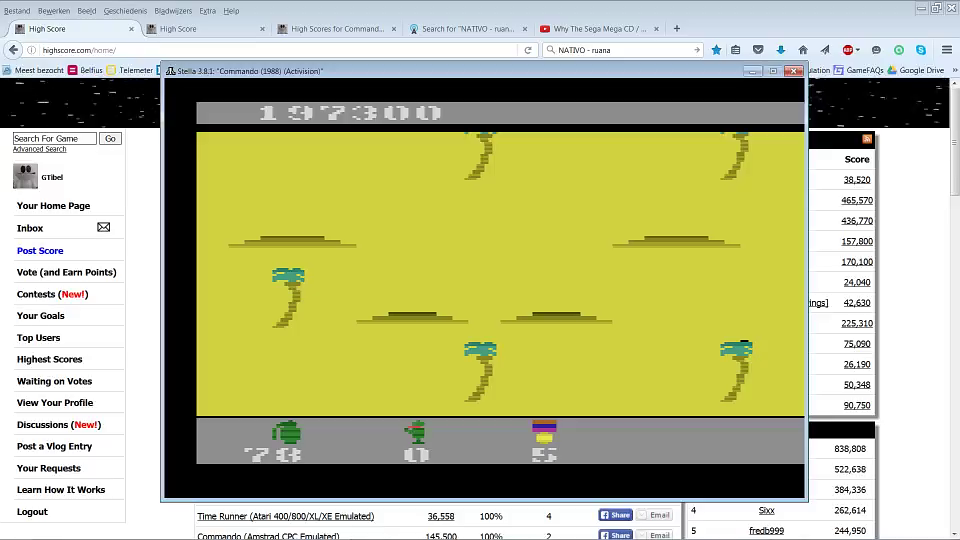The image size is (960, 540).
Task: Click the NATIVO - ruana search box
Action: point(623,50)
